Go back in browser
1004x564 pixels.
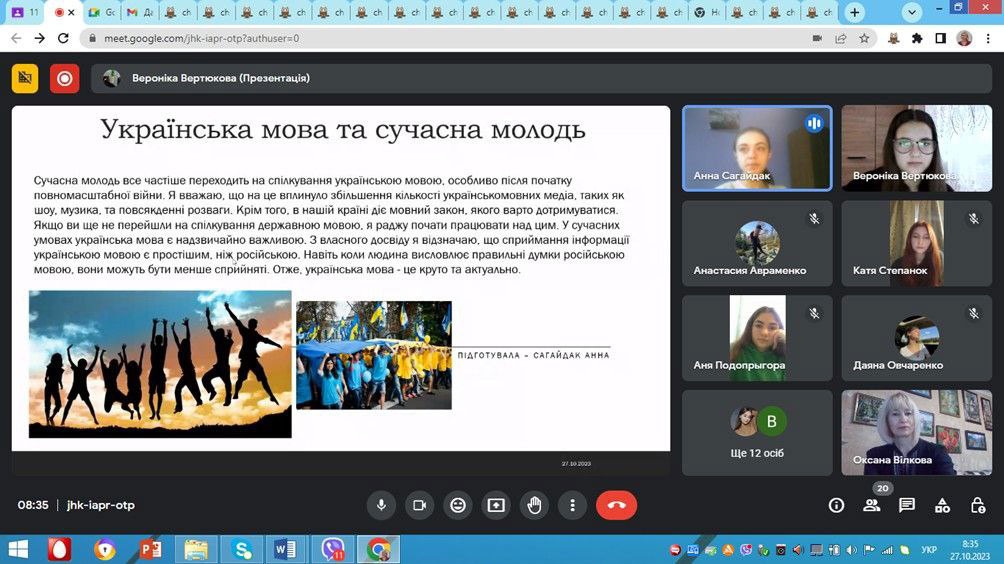tap(16, 38)
